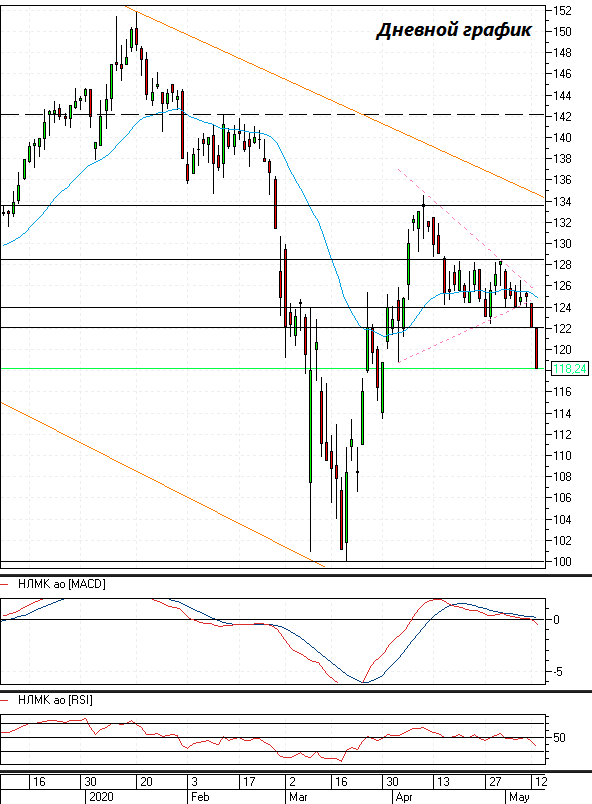
Task: Click the 128 price axis label
Action: 562,265
